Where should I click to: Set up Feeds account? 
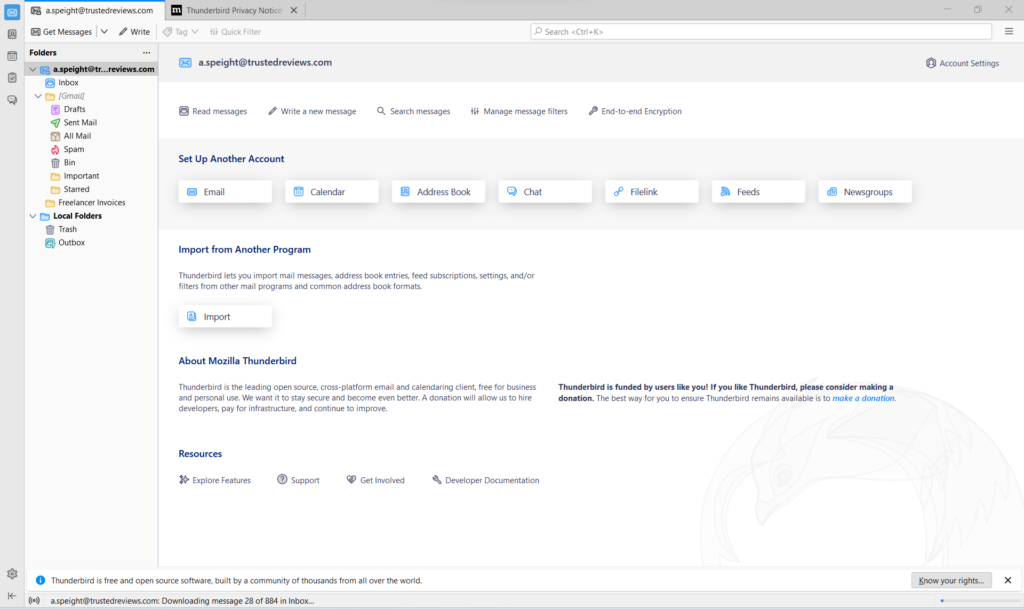[758, 192]
